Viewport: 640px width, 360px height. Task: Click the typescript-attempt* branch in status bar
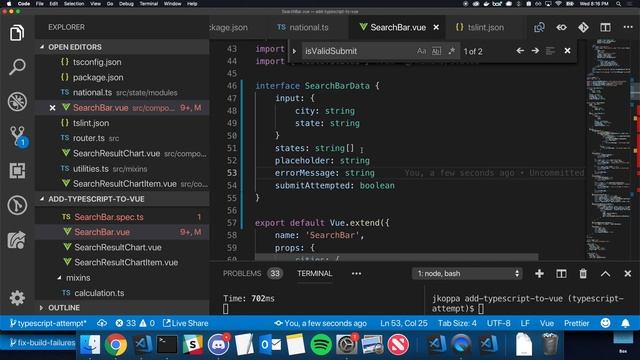[48, 323]
